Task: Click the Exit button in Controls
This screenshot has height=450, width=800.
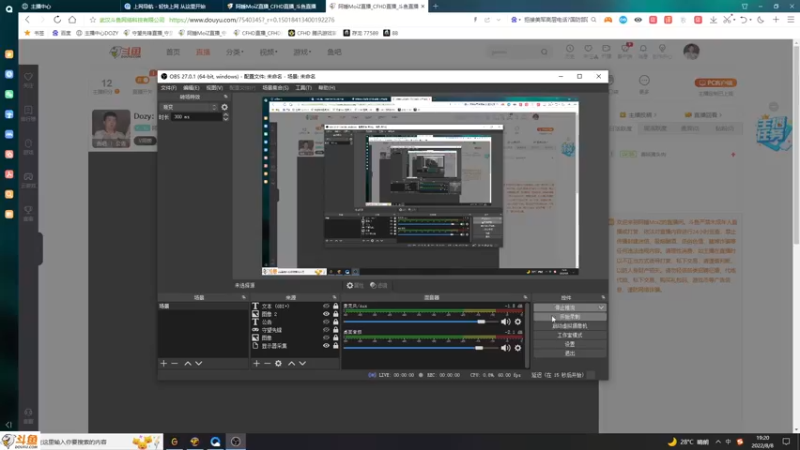Action: click(x=570, y=353)
